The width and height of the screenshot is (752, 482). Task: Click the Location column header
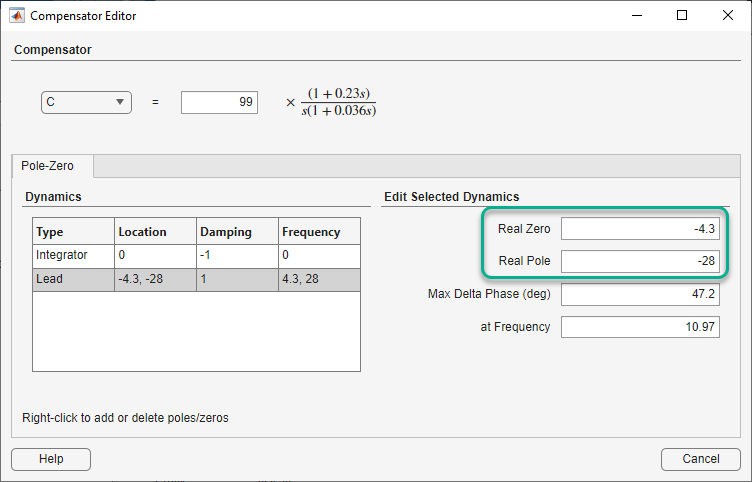click(x=154, y=232)
